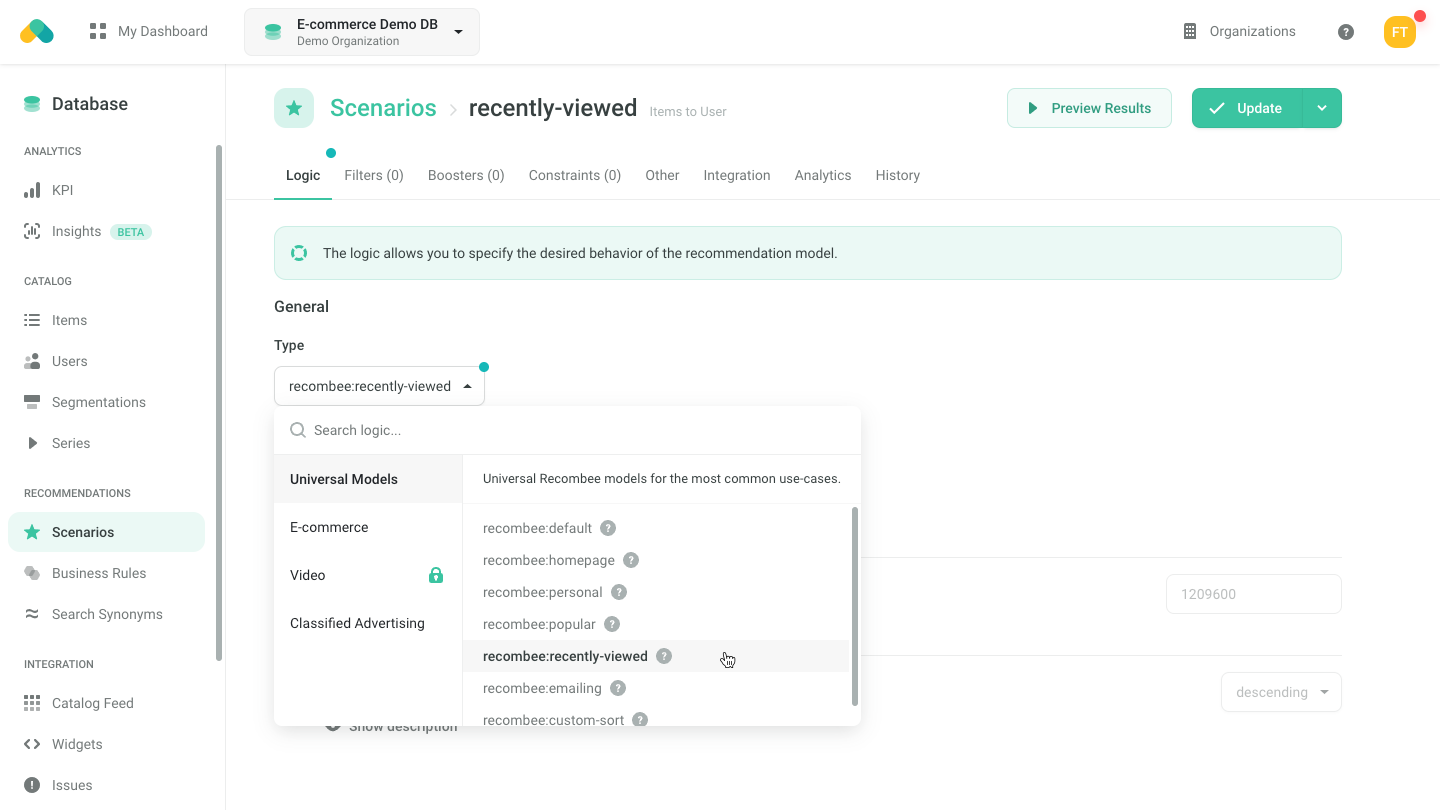This screenshot has height=810, width=1440.
Task: Click help icon next to recombee:personal
Action: [x=619, y=592]
